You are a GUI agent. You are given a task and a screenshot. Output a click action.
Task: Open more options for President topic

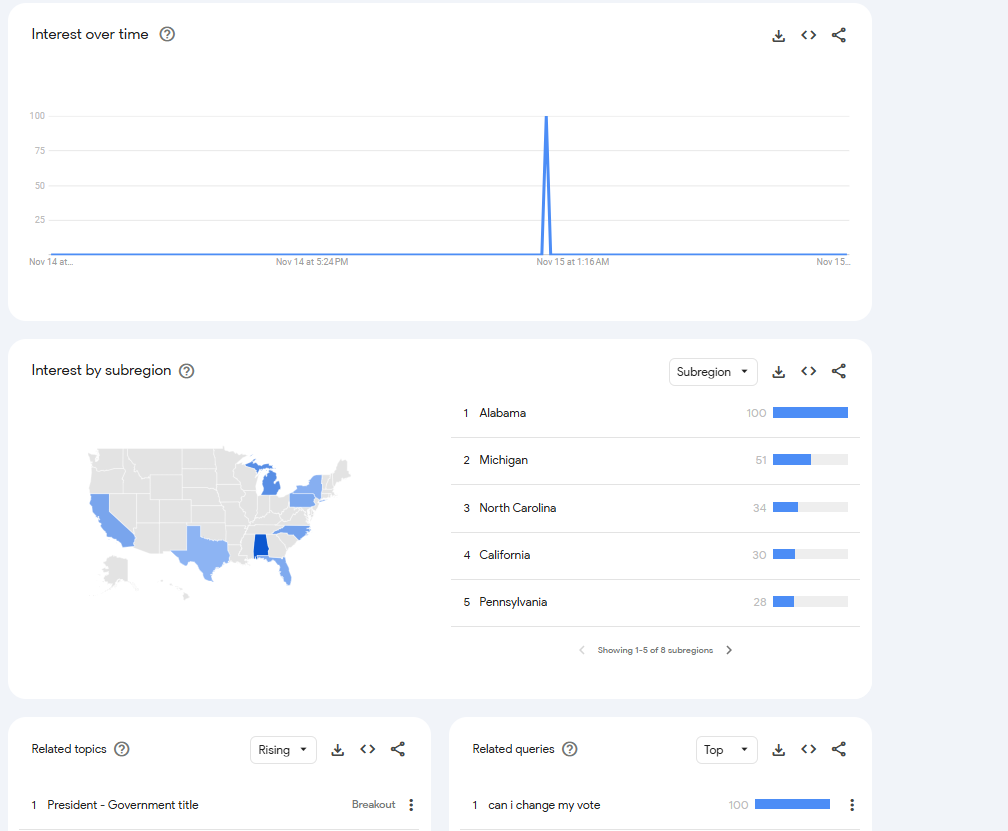(x=411, y=805)
